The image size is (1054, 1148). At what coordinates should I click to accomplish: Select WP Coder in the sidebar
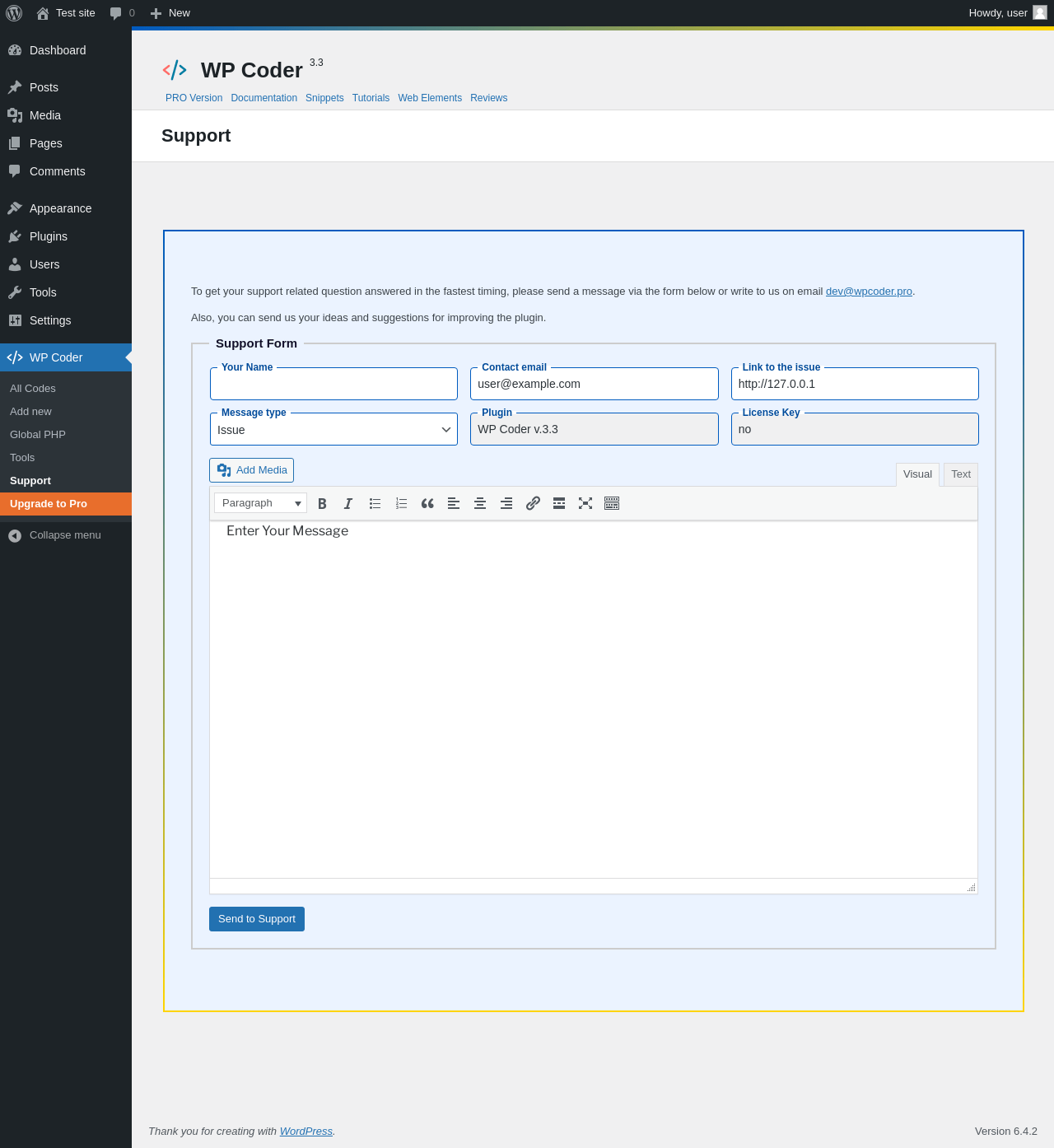pyautogui.click(x=66, y=357)
